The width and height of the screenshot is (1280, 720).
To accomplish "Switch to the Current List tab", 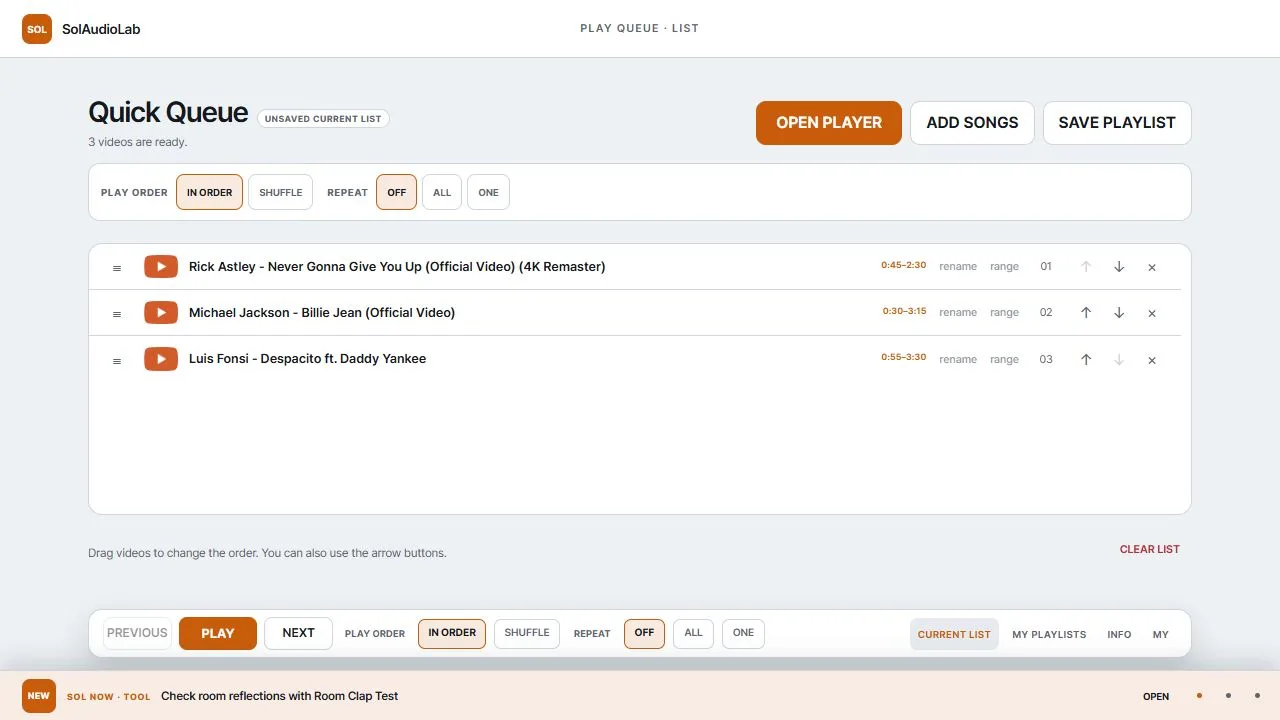I will pos(954,634).
